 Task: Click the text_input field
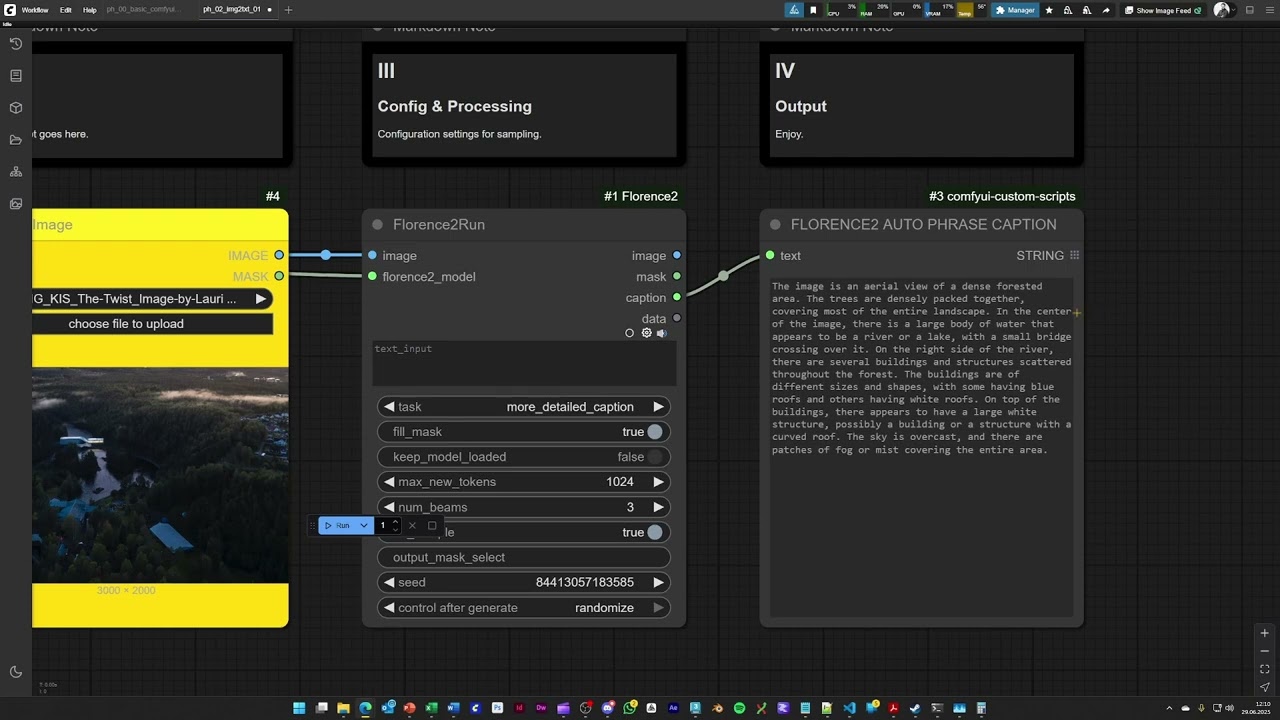tap(524, 363)
